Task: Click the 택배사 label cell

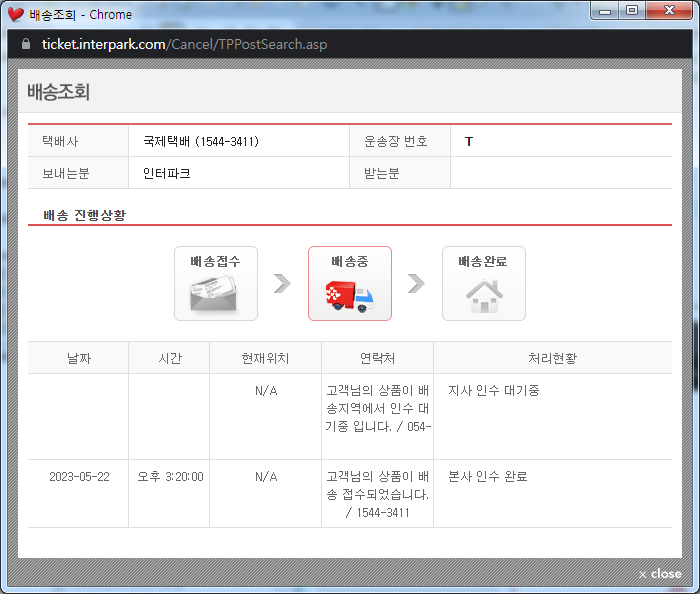Action: 78,141
